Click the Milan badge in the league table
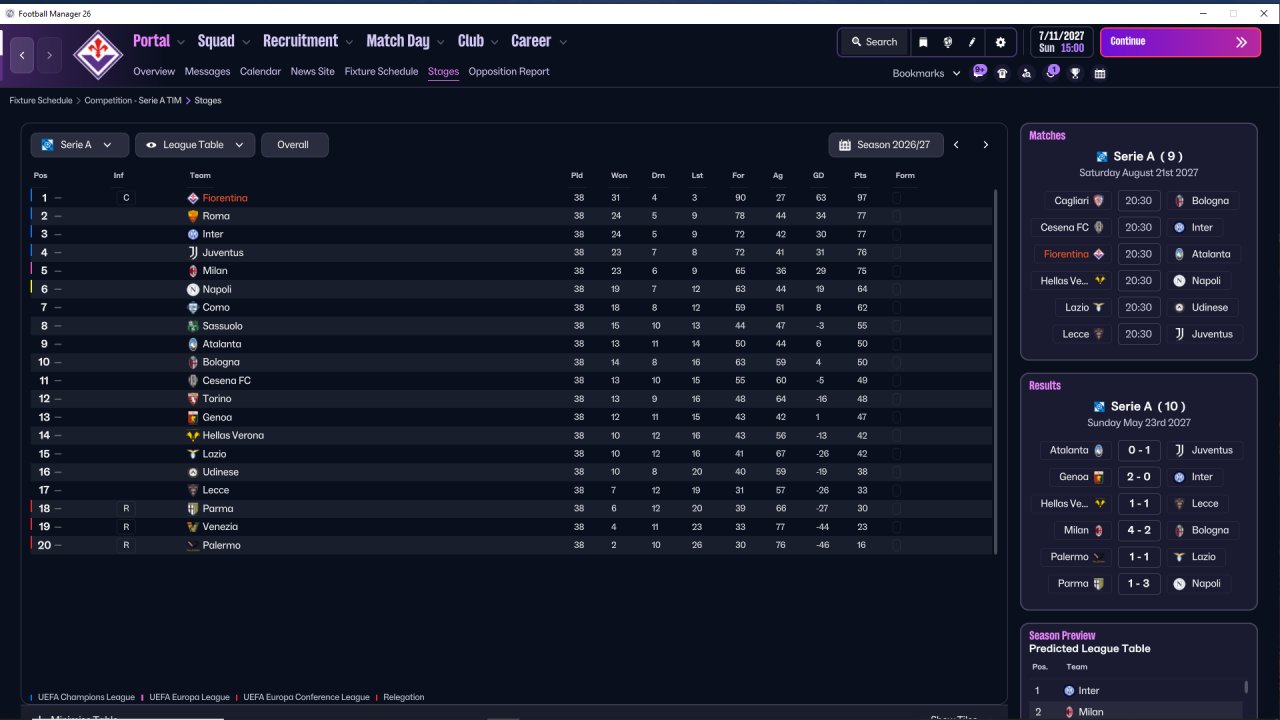The width and height of the screenshot is (1280, 720). 193,271
